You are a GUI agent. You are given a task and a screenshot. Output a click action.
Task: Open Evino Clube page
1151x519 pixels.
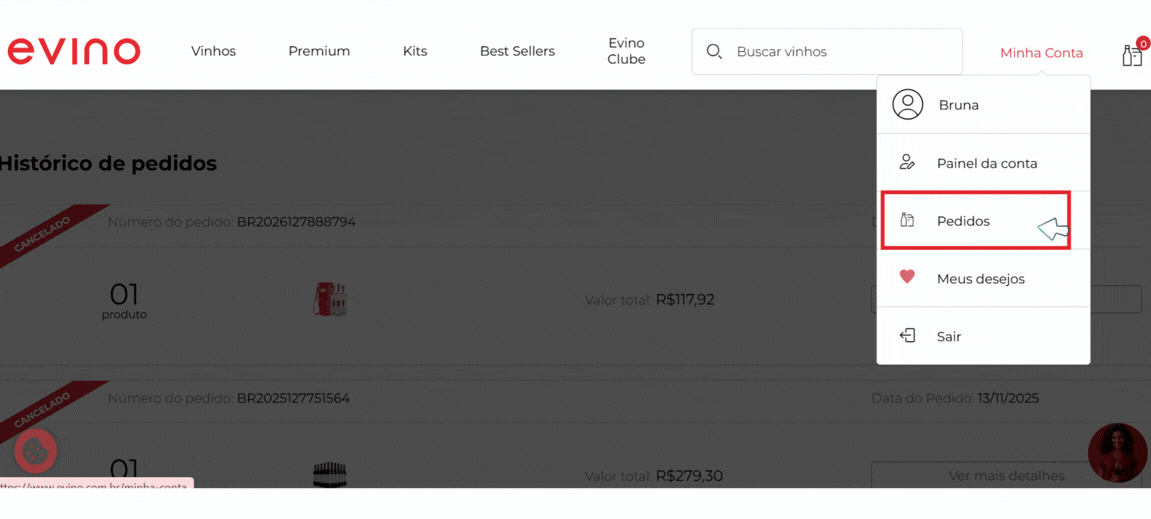click(626, 51)
